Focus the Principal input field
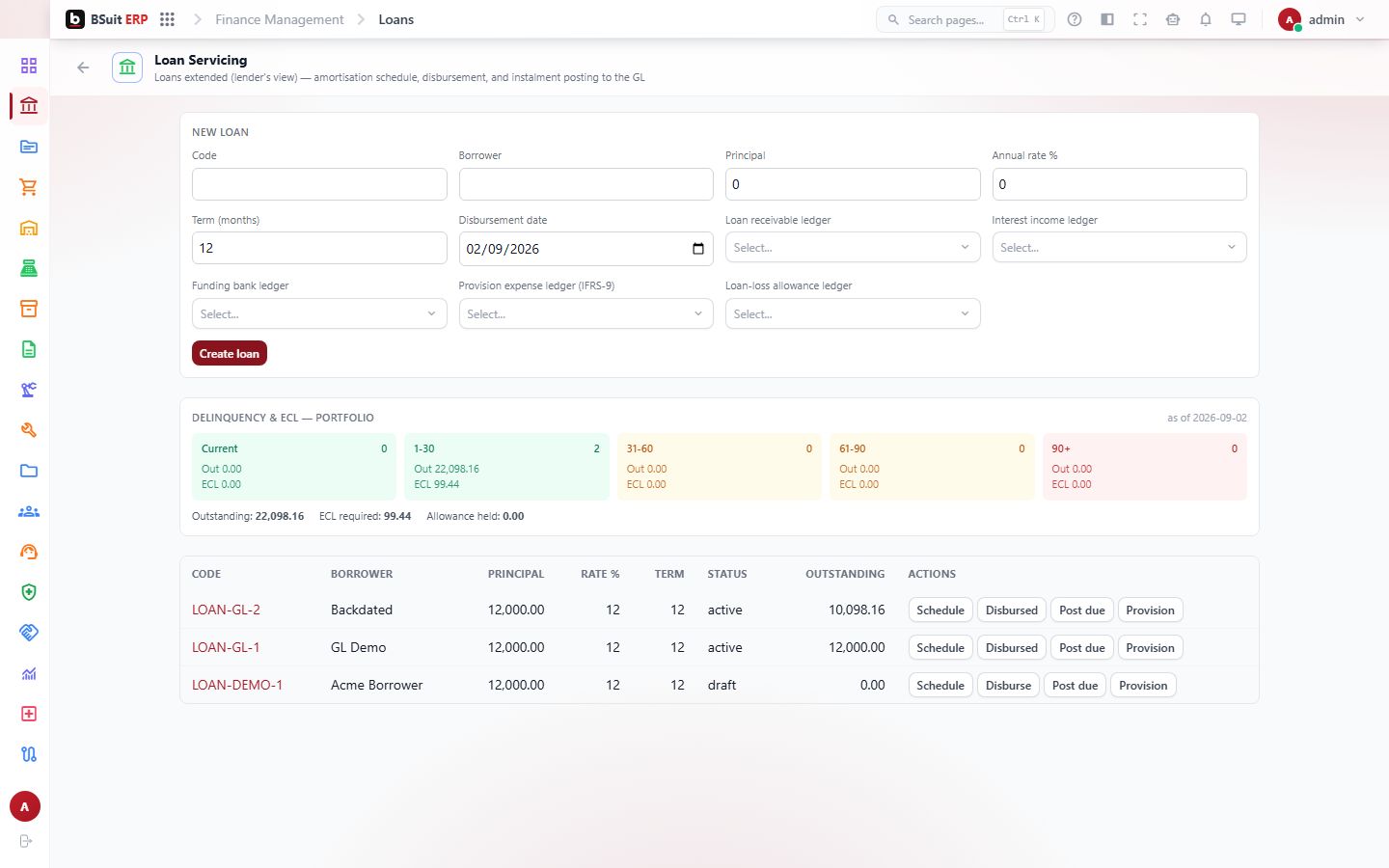The width and height of the screenshot is (1389, 868). (853, 184)
